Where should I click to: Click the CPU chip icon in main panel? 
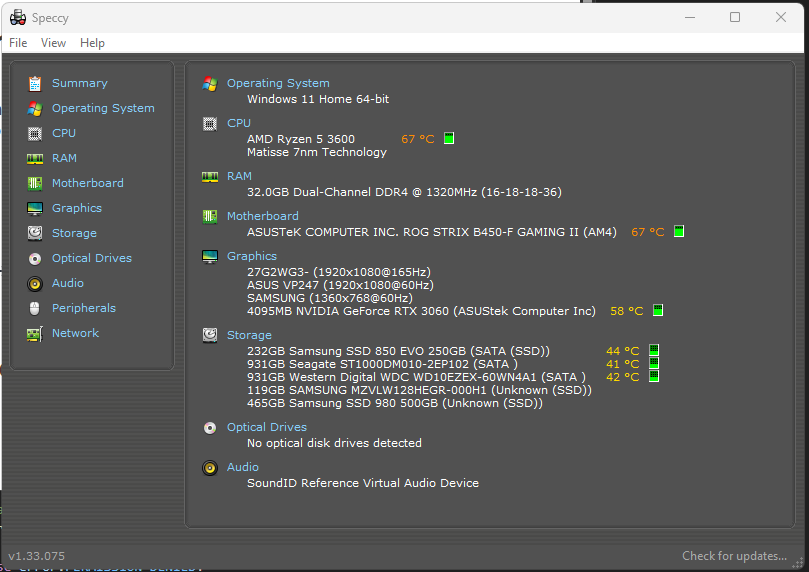(209, 124)
